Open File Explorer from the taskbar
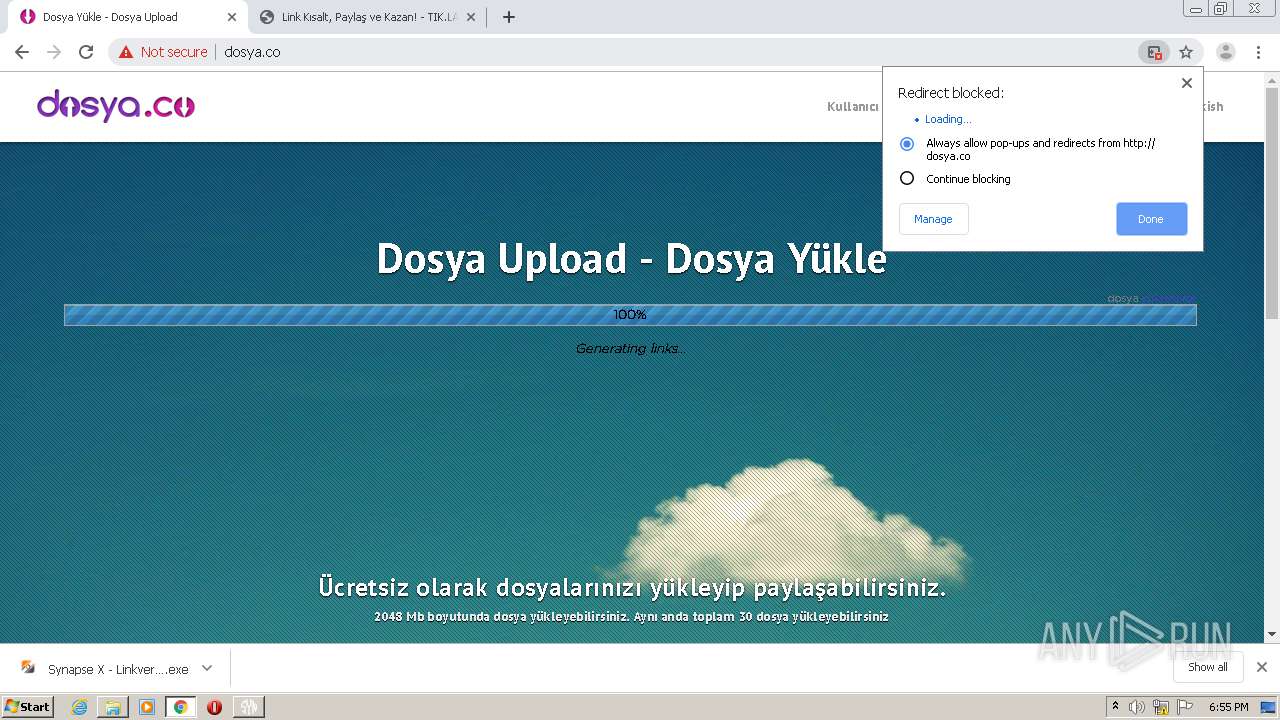Screen dimensions: 1280x720 tap(113, 707)
